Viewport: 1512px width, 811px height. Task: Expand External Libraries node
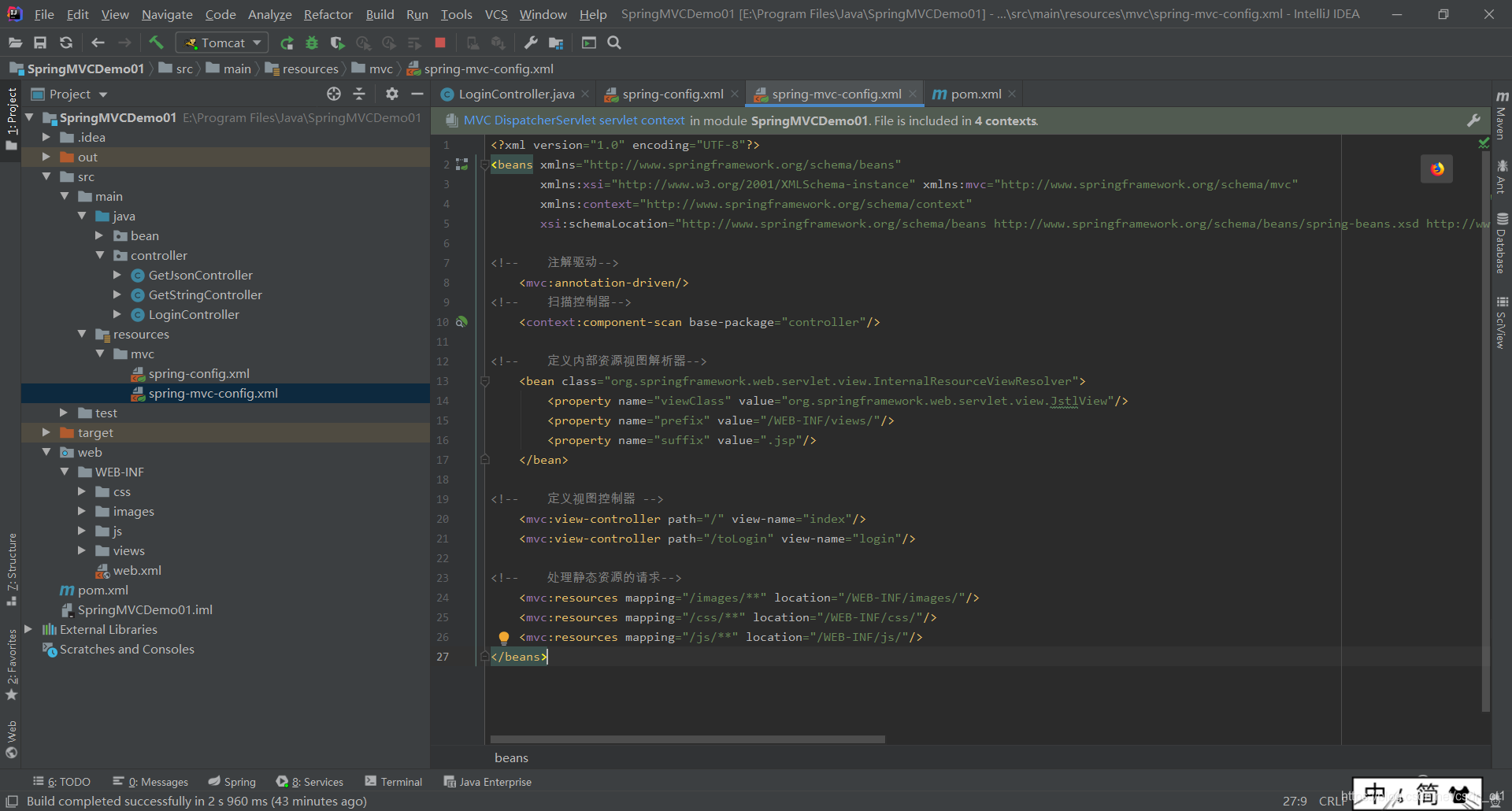coord(29,629)
